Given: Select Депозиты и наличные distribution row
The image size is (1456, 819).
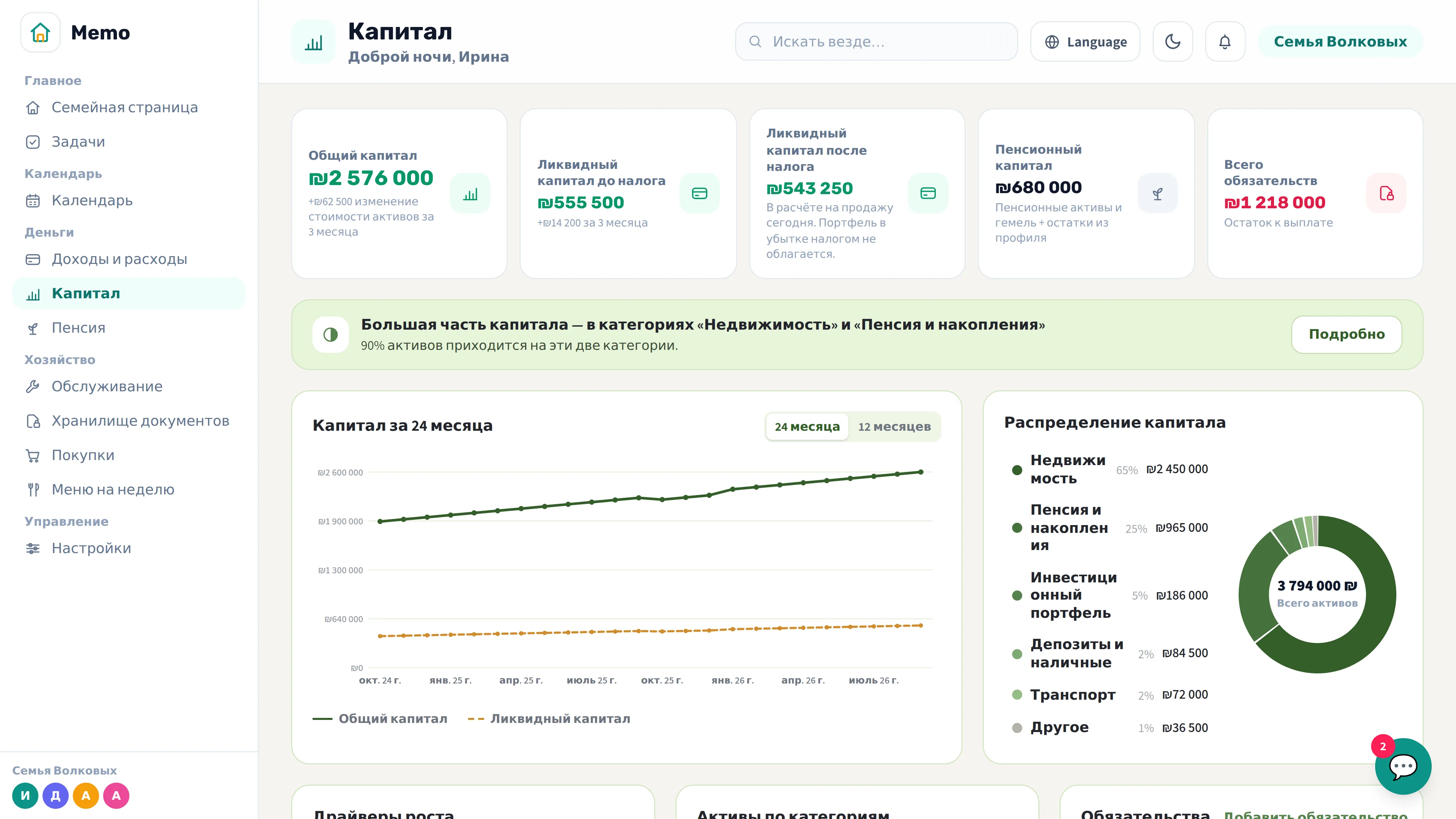Looking at the screenshot, I should pyautogui.click(x=1110, y=654).
